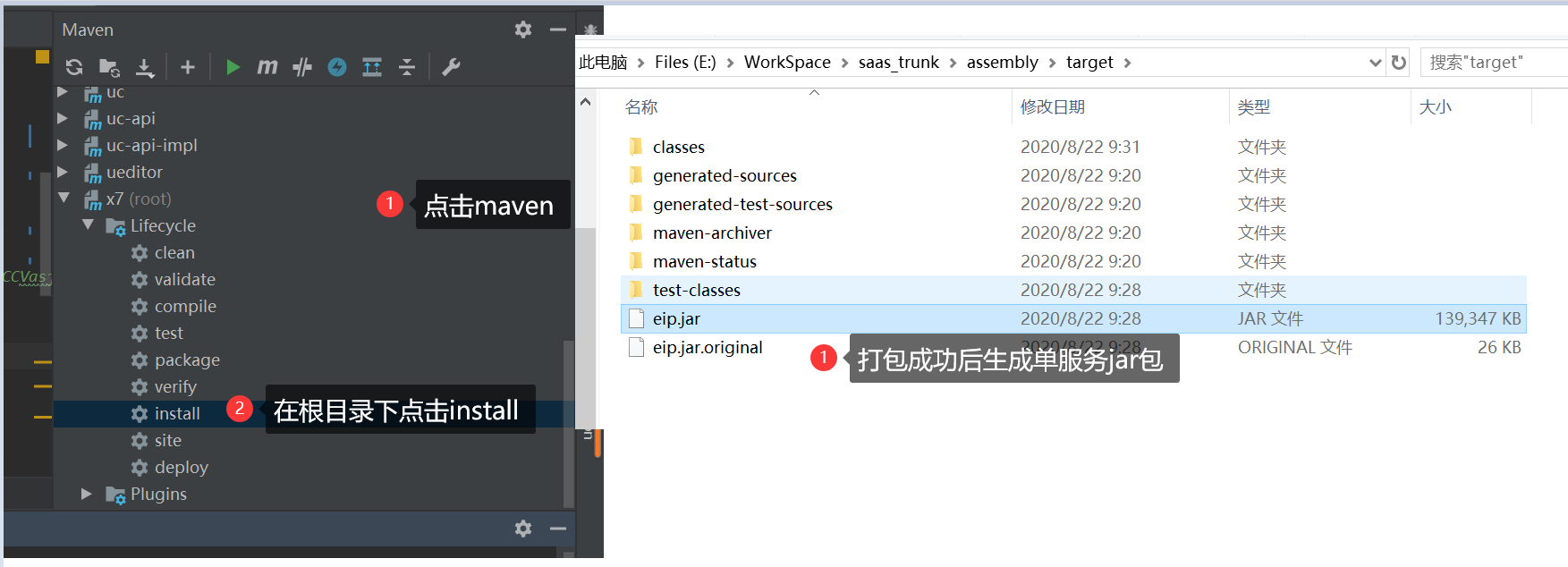Click assembly breadcrumb segment
The width and height of the screenshot is (1568, 567).
click(x=1002, y=62)
